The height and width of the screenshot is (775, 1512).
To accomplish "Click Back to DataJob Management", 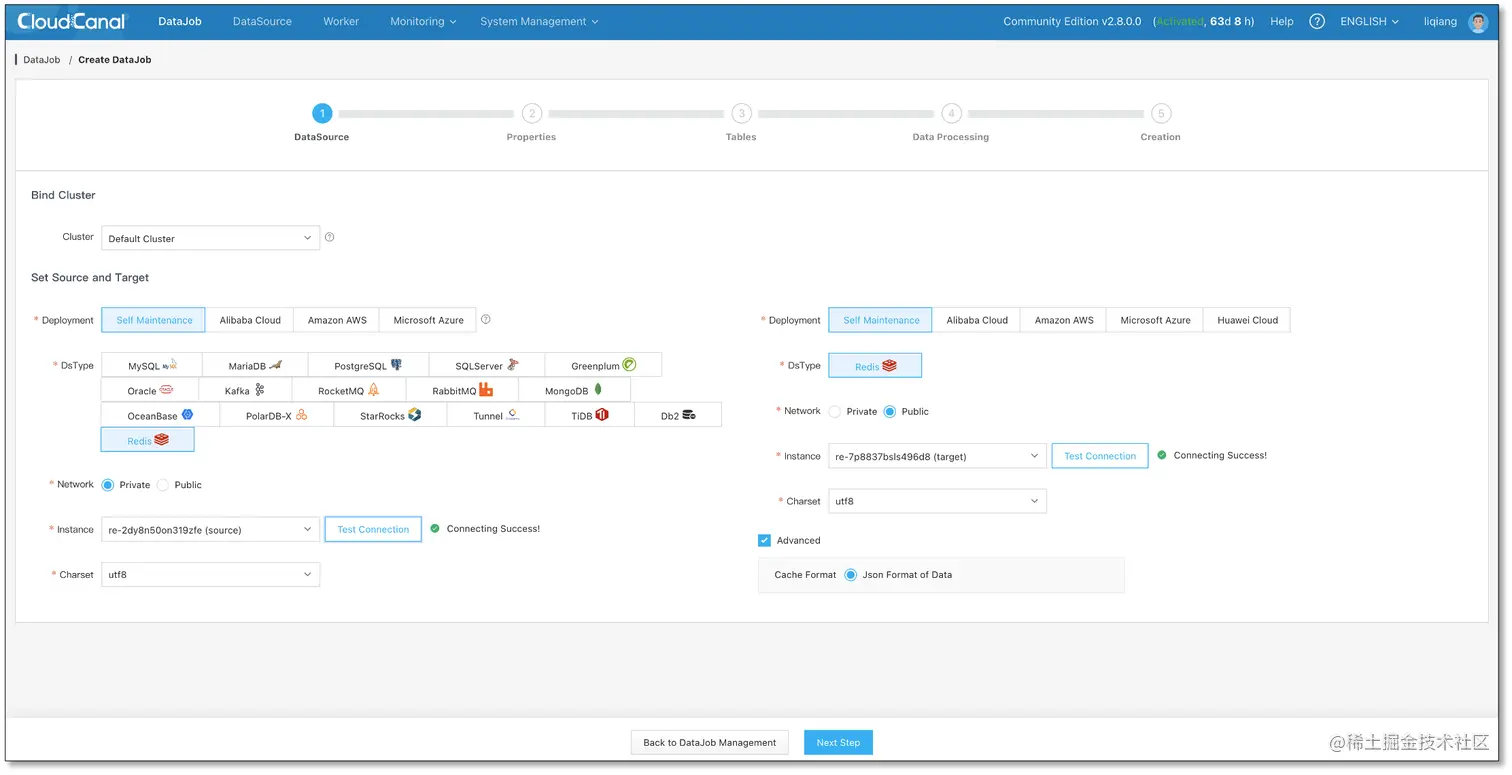I will click(710, 742).
